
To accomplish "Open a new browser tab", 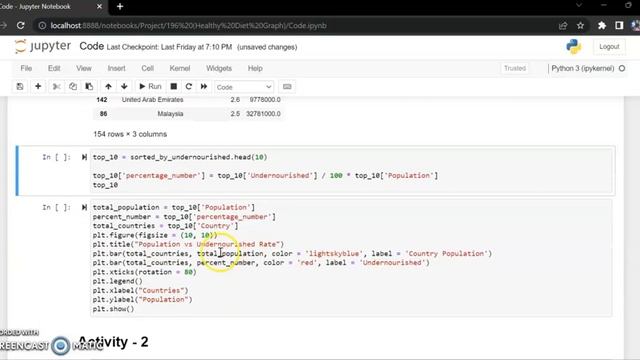I will [120, 7].
